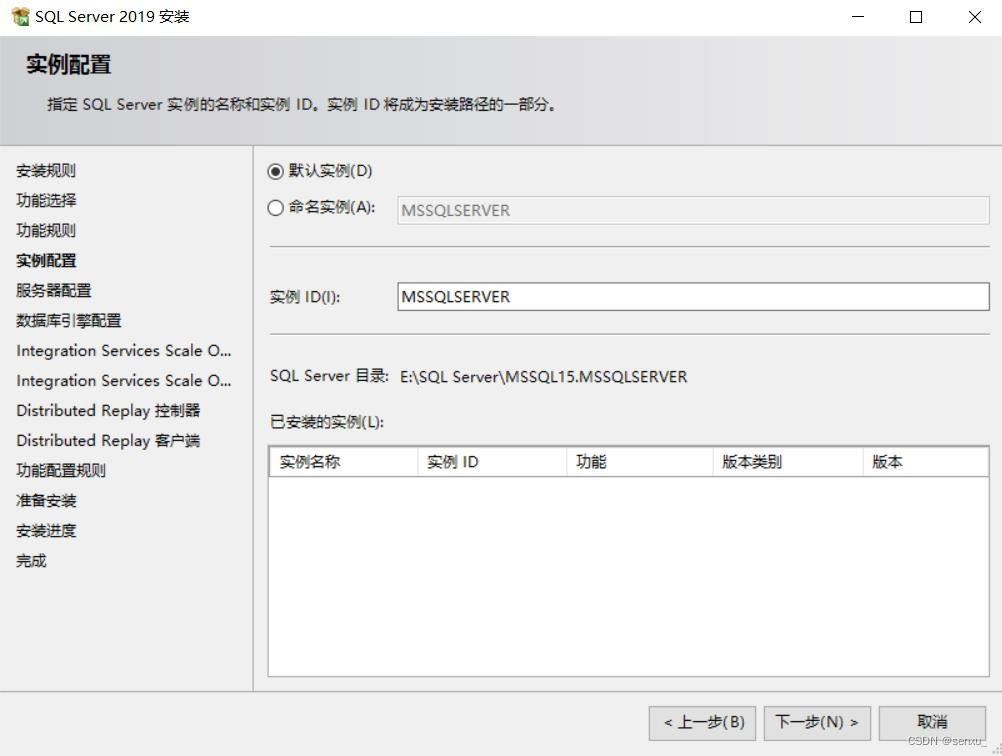Cancel setup with the 取消 button
The width and height of the screenshot is (1002, 756).
click(932, 723)
